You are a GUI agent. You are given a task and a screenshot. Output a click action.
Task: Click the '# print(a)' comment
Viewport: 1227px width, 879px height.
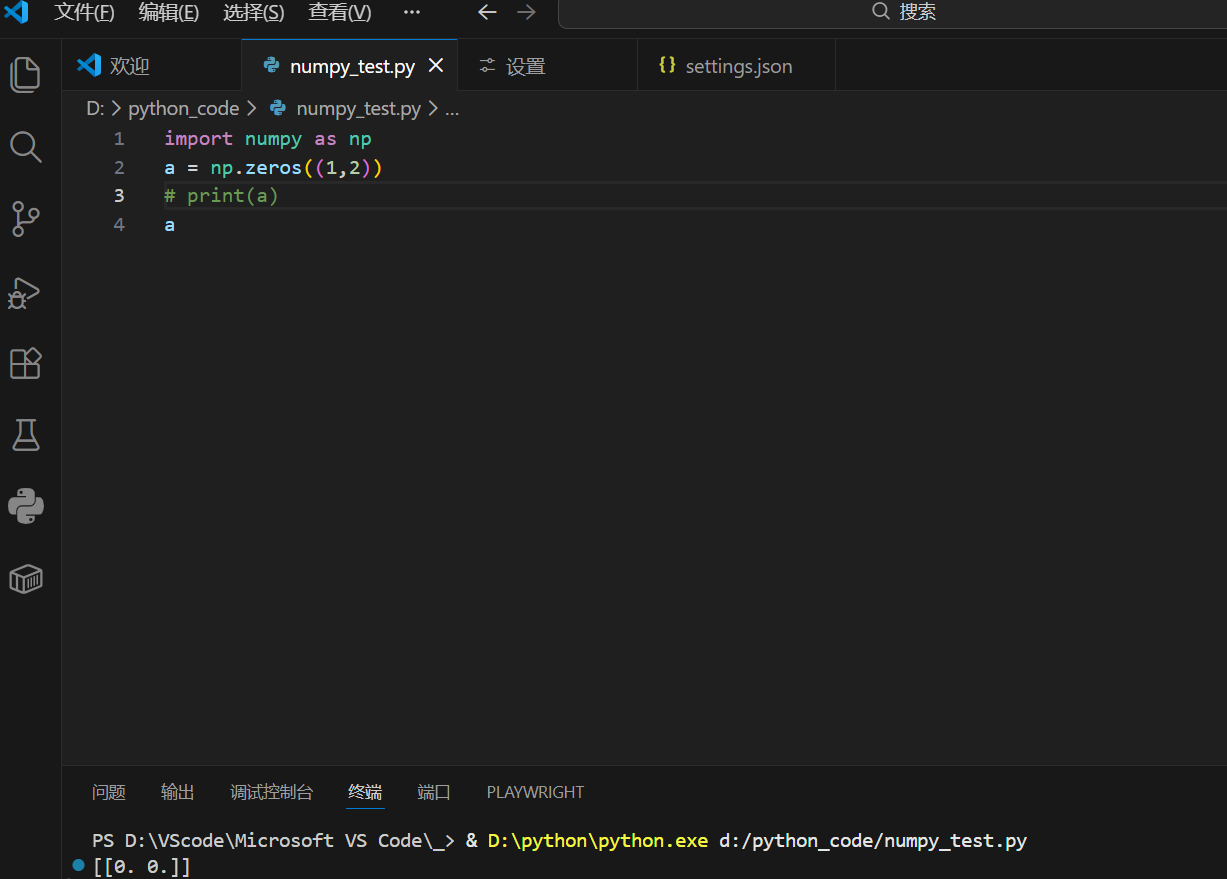click(x=221, y=195)
